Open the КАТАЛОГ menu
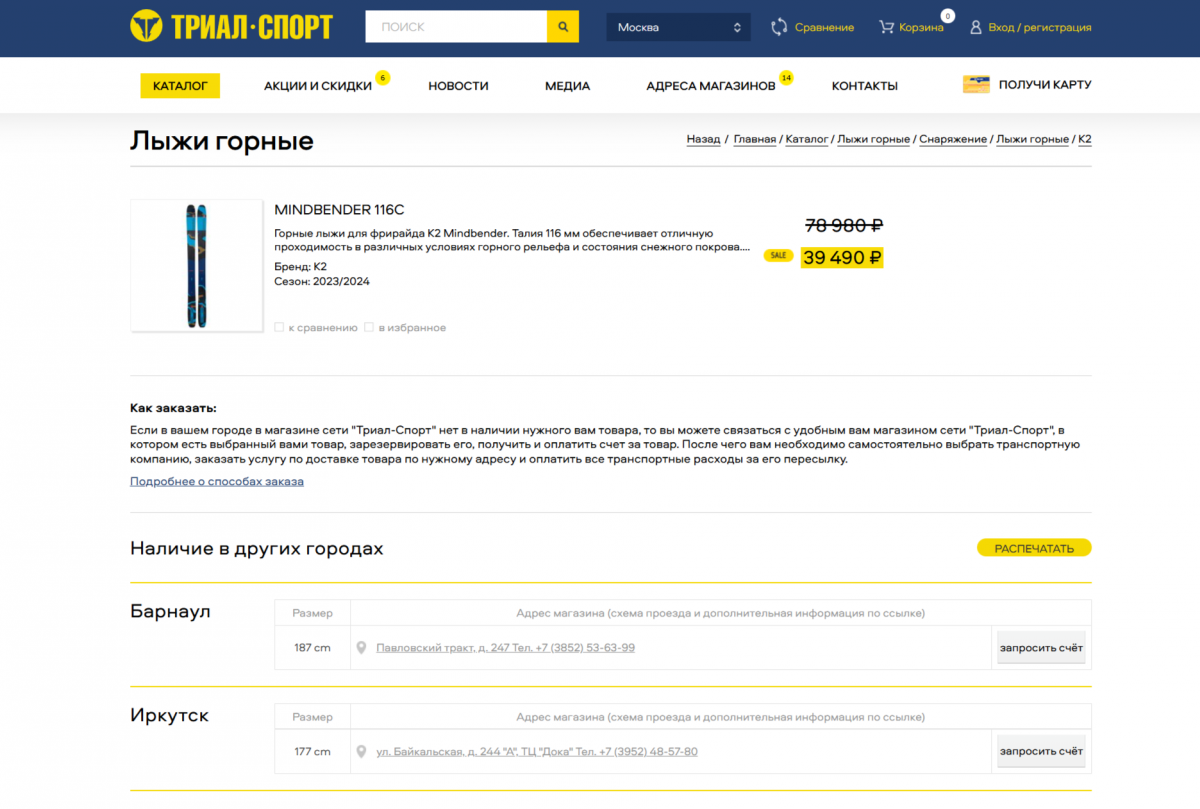 [x=180, y=86]
